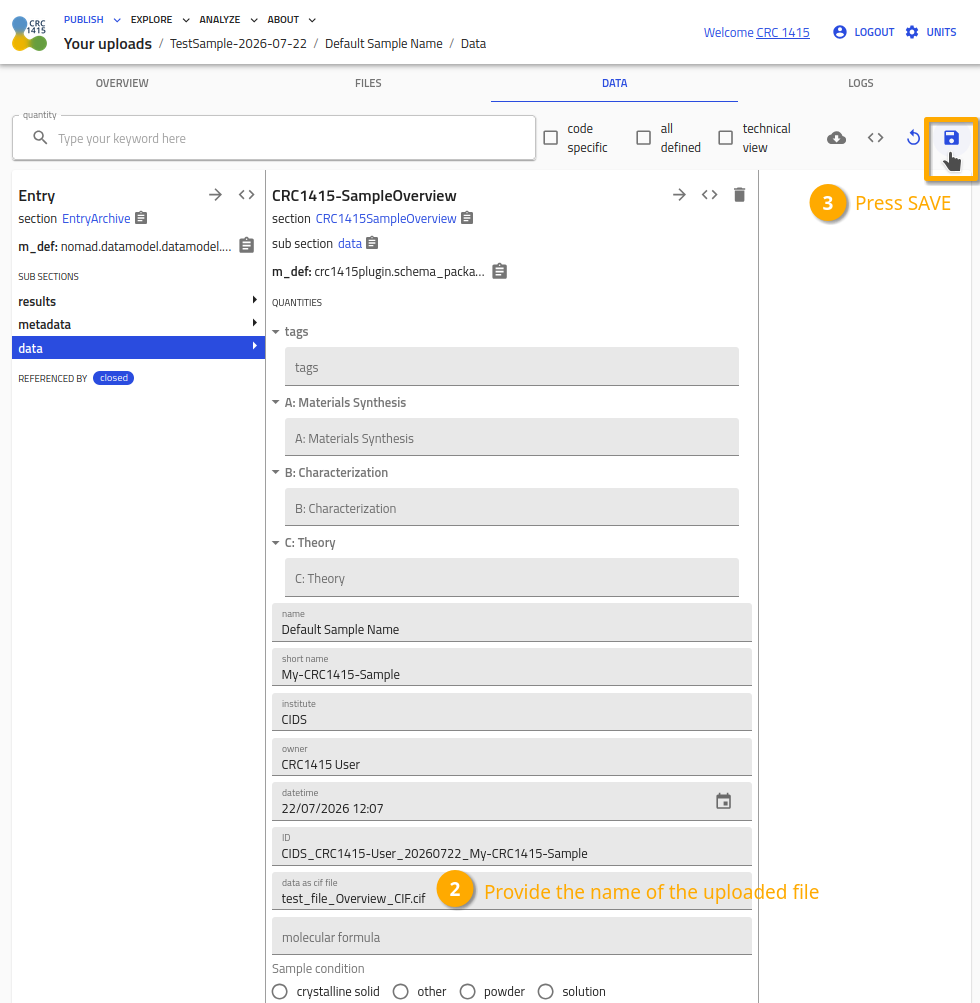Click the LOGOUT button
This screenshot has width=980, height=1003.
coord(864,32)
